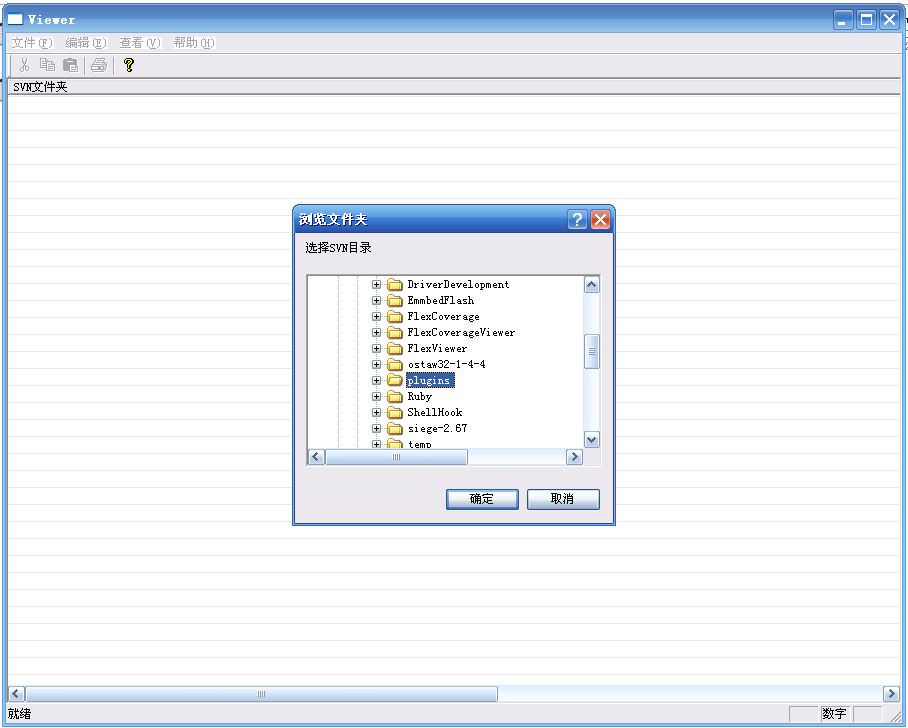This screenshot has height=728, width=908.
Task: Click the FlexCoverage folder icon
Action: point(394,317)
